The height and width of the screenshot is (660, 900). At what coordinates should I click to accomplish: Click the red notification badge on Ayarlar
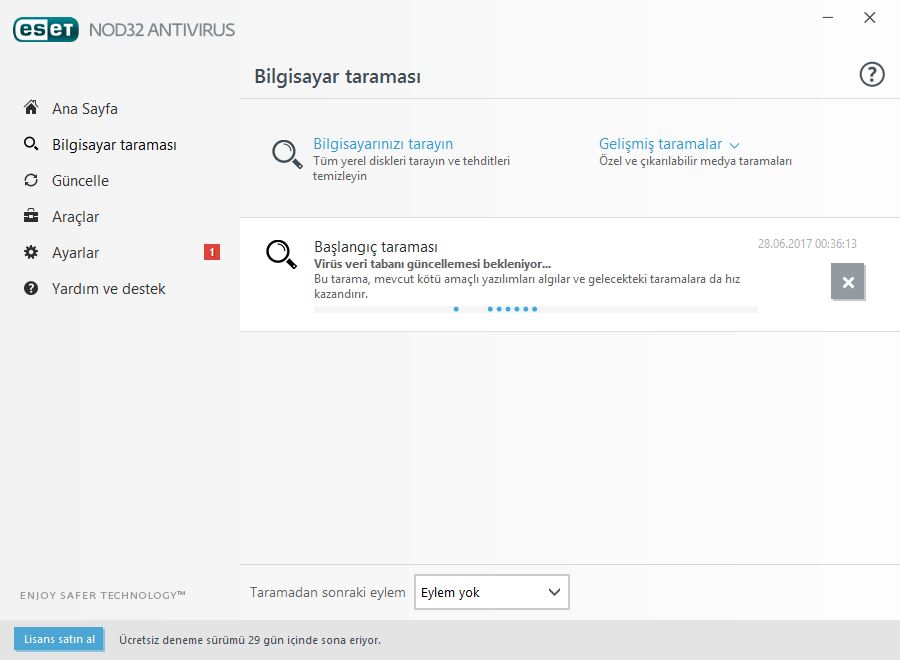(212, 252)
